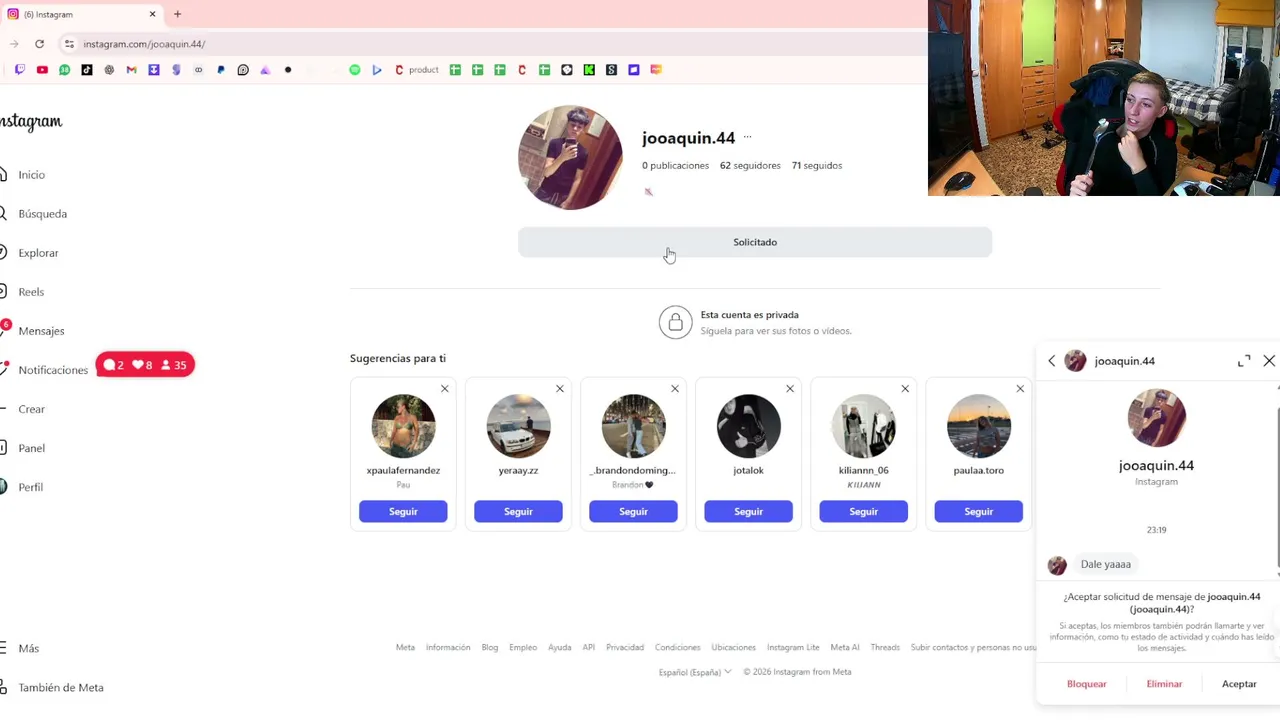Viewport: 1280px width, 720px height.
Task: Remove the jotalok suggestion card
Action: pos(790,389)
